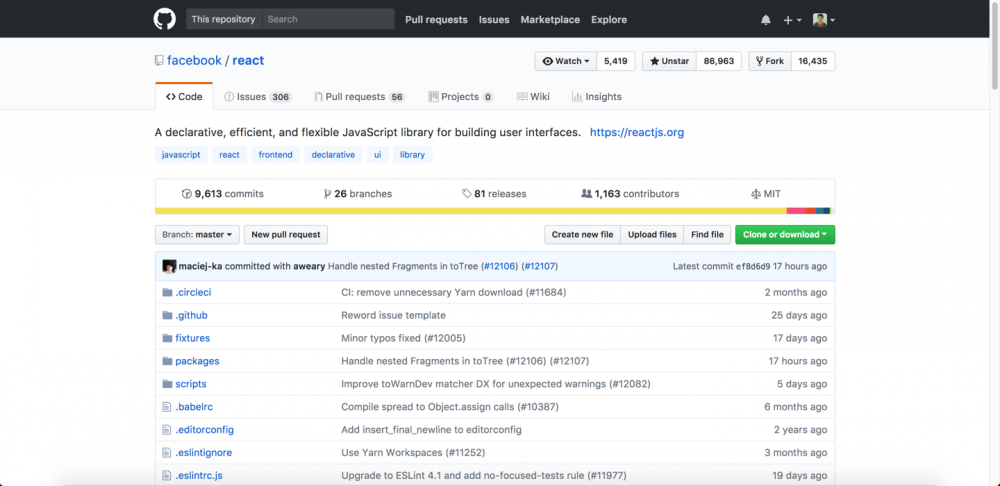1000x486 pixels.
Task: Switch to the Insights tab
Action: point(597,97)
